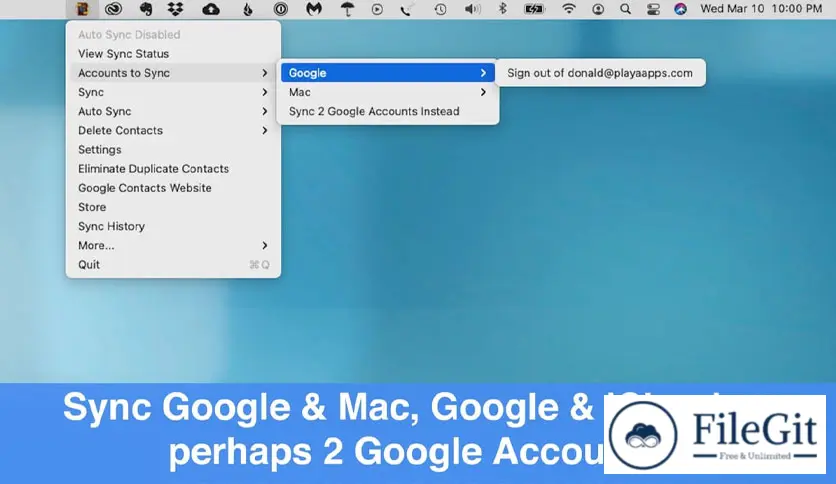The width and height of the screenshot is (836, 484).
Task: Click the phone handset menu bar icon
Action: pyautogui.click(x=406, y=9)
